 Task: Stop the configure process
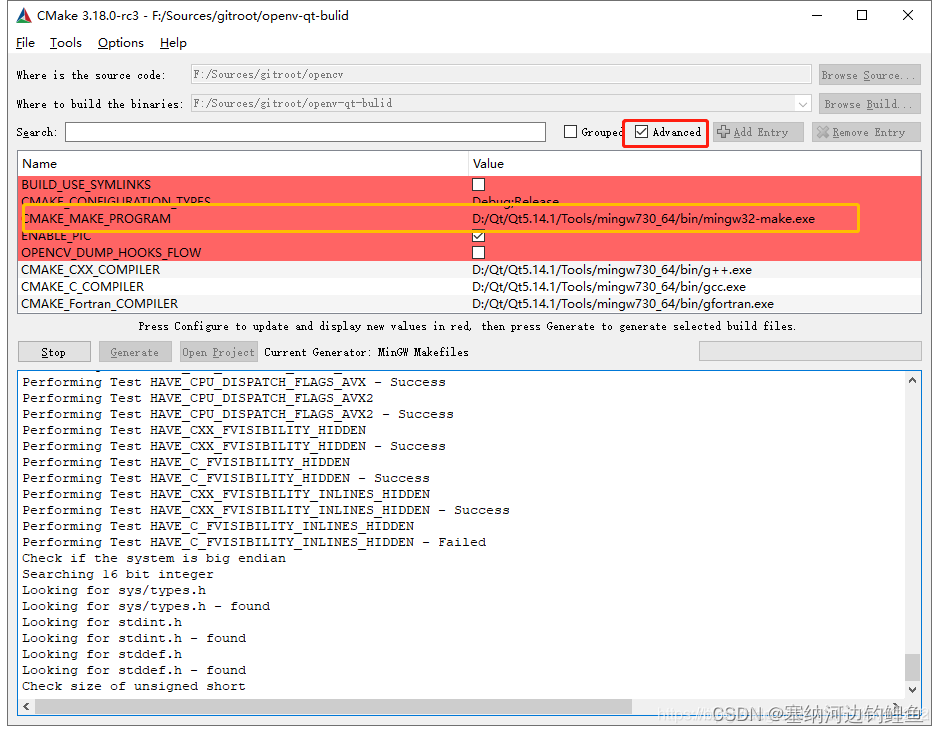click(x=54, y=352)
